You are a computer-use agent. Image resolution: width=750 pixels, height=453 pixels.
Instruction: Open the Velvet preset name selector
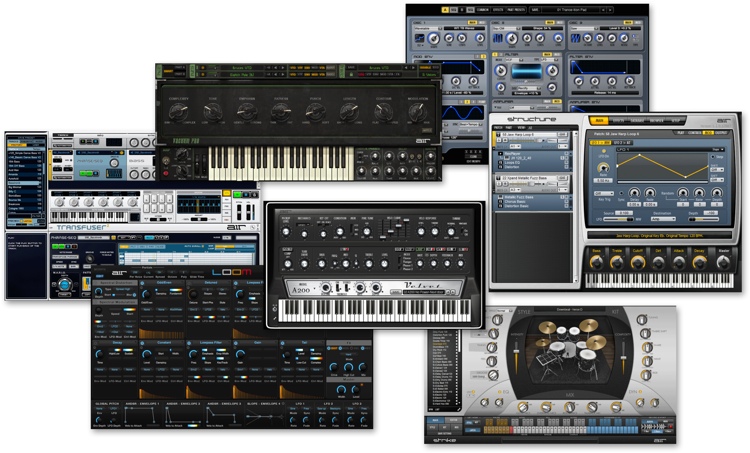(423, 292)
